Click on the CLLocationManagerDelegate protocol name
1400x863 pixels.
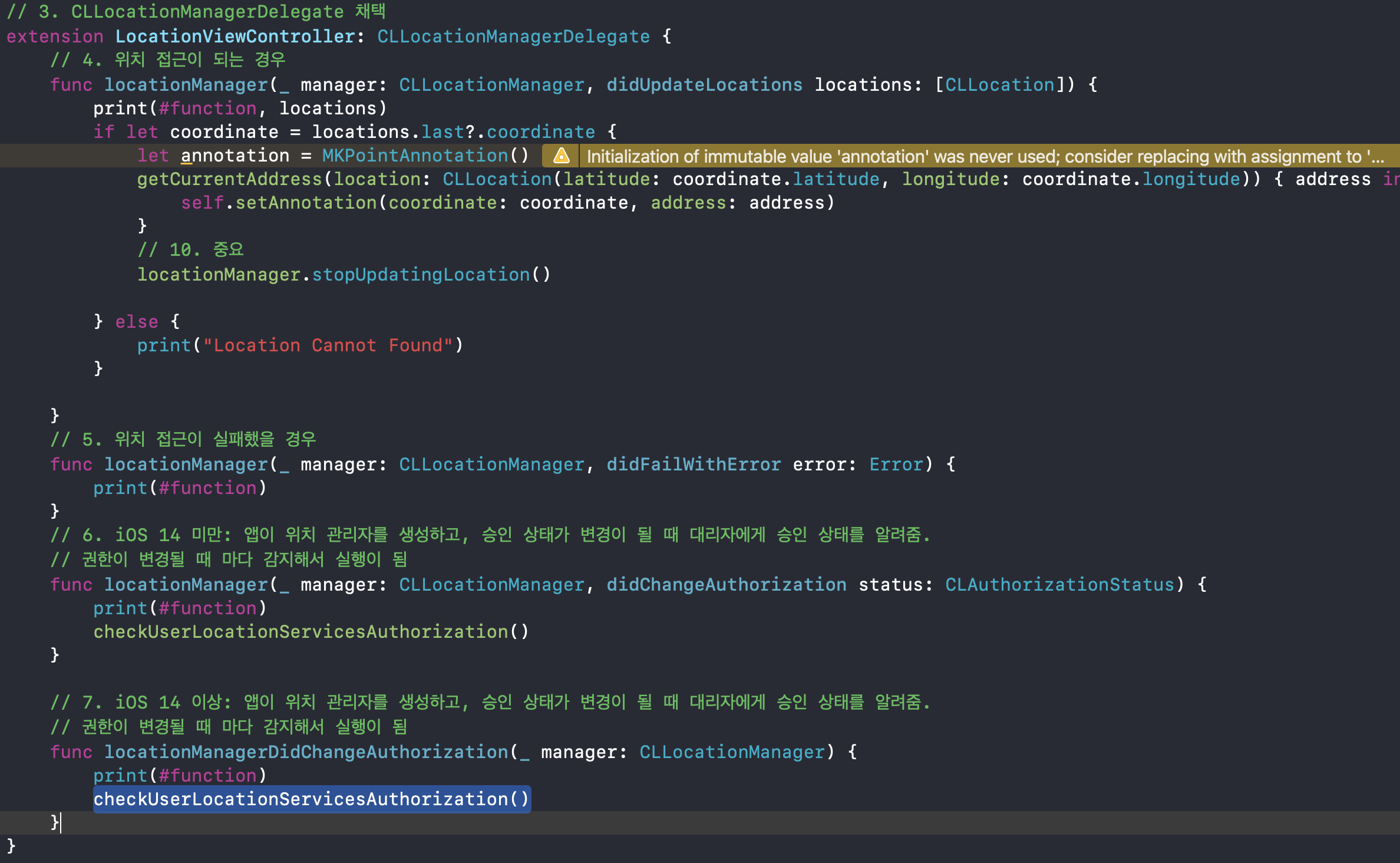coord(513,37)
